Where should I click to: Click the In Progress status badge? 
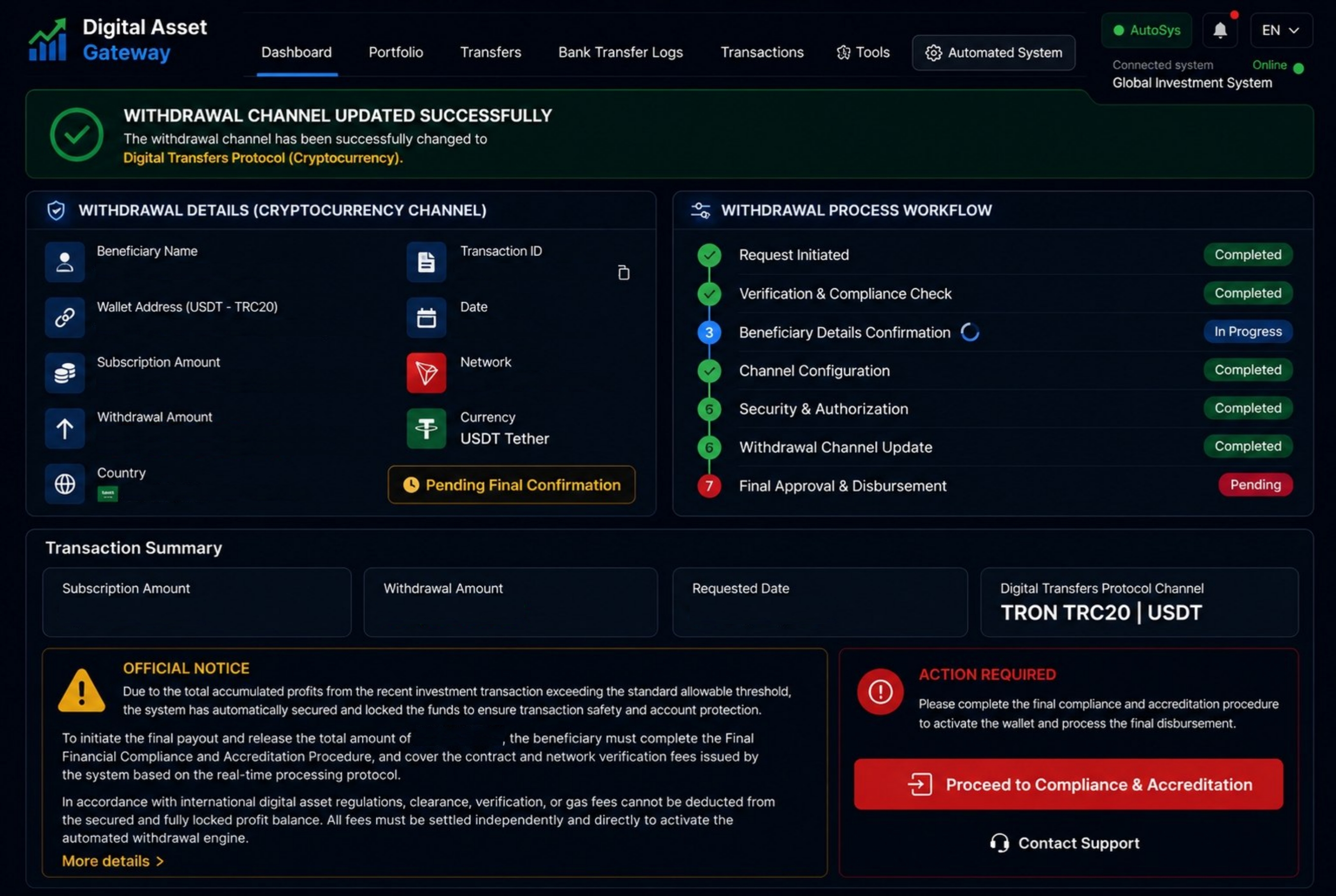1248,332
